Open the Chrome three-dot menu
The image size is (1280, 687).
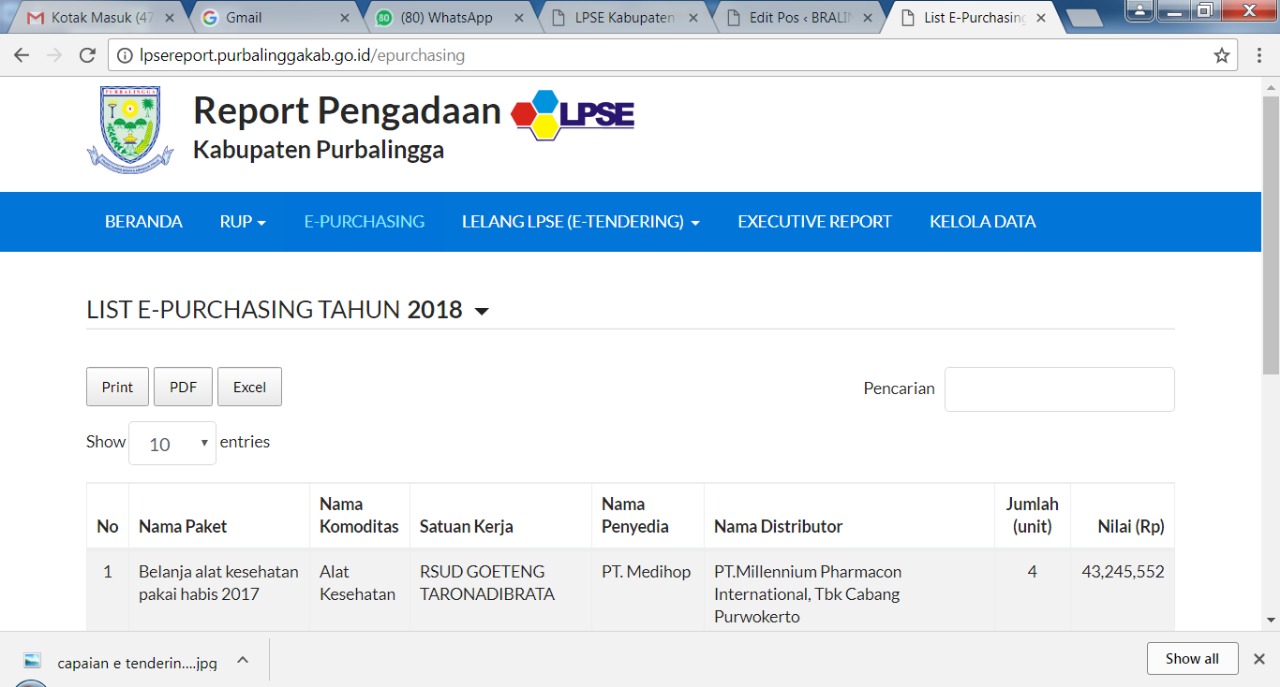point(1259,55)
